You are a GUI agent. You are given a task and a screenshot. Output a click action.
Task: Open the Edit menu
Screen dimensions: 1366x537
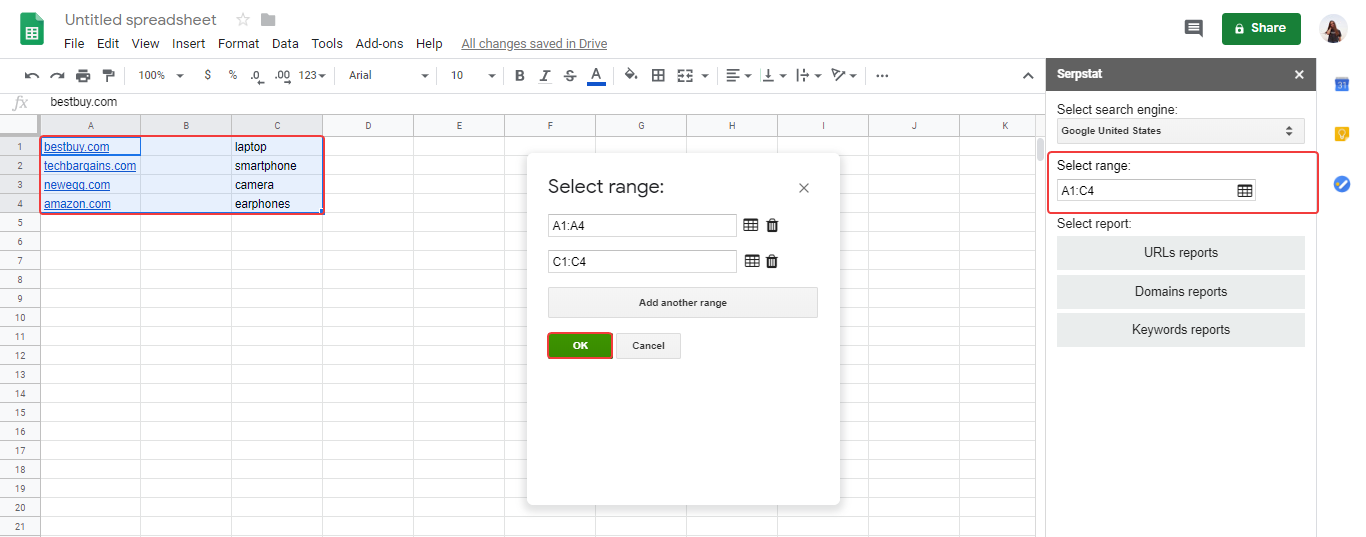(x=108, y=44)
